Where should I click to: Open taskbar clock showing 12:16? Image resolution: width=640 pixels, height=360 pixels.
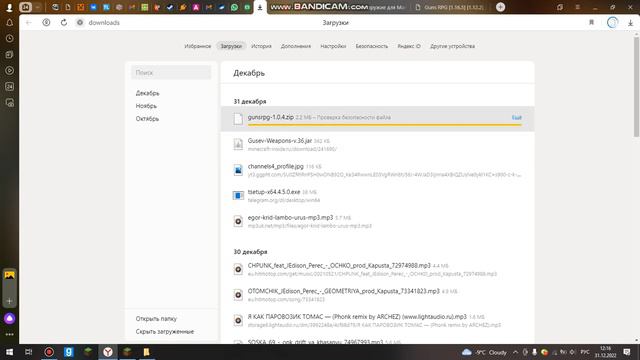point(605,352)
